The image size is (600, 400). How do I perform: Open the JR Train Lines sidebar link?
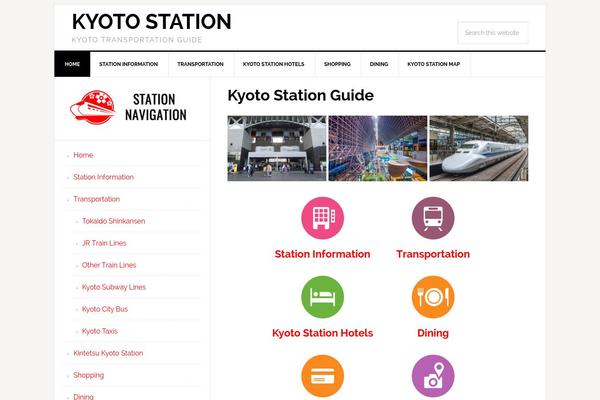click(104, 243)
